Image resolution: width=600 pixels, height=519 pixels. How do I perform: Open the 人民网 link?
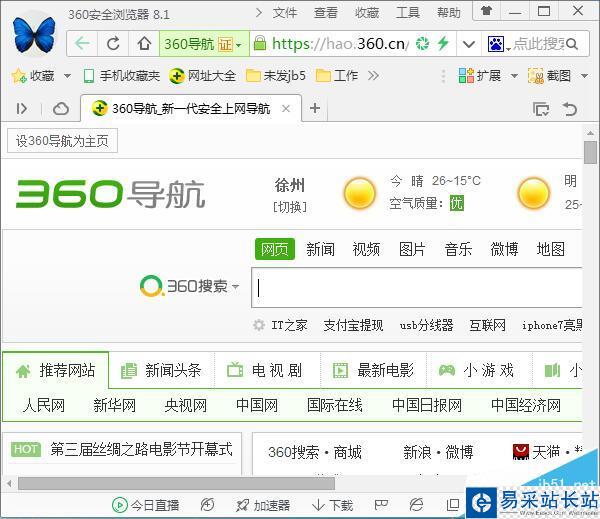click(44, 405)
